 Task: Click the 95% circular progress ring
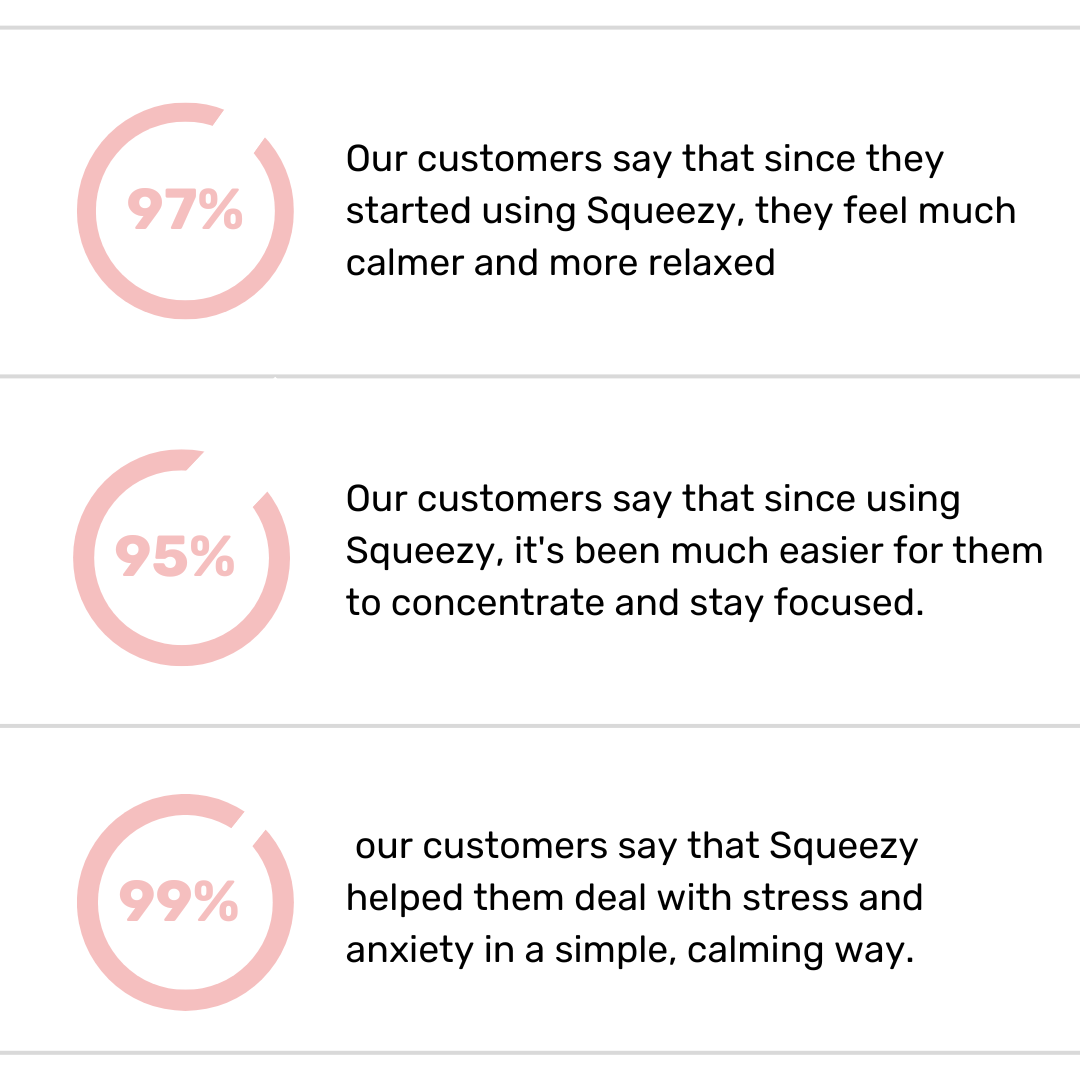click(x=181, y=557)
